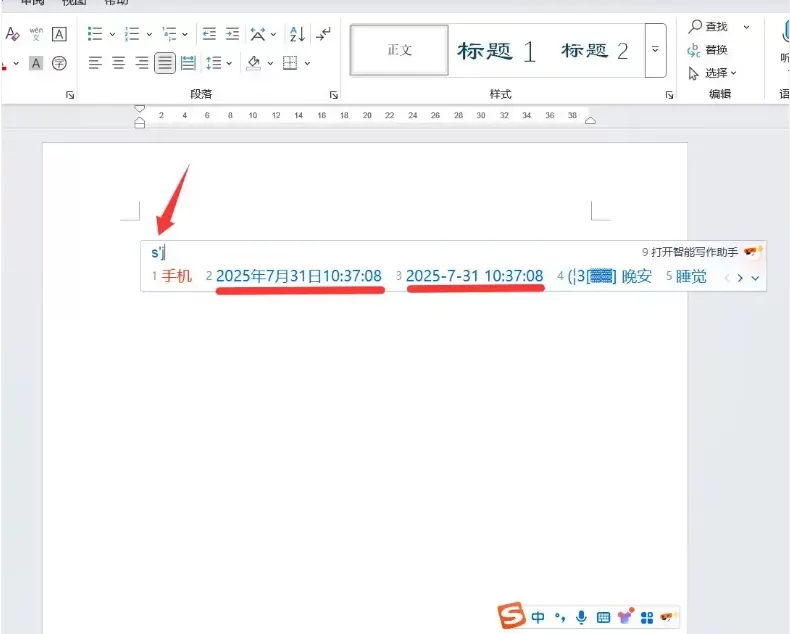The height and width of the screenshot is (634, 790).
Task: Expand the styles gallery
Action: (x=655, y=50)
